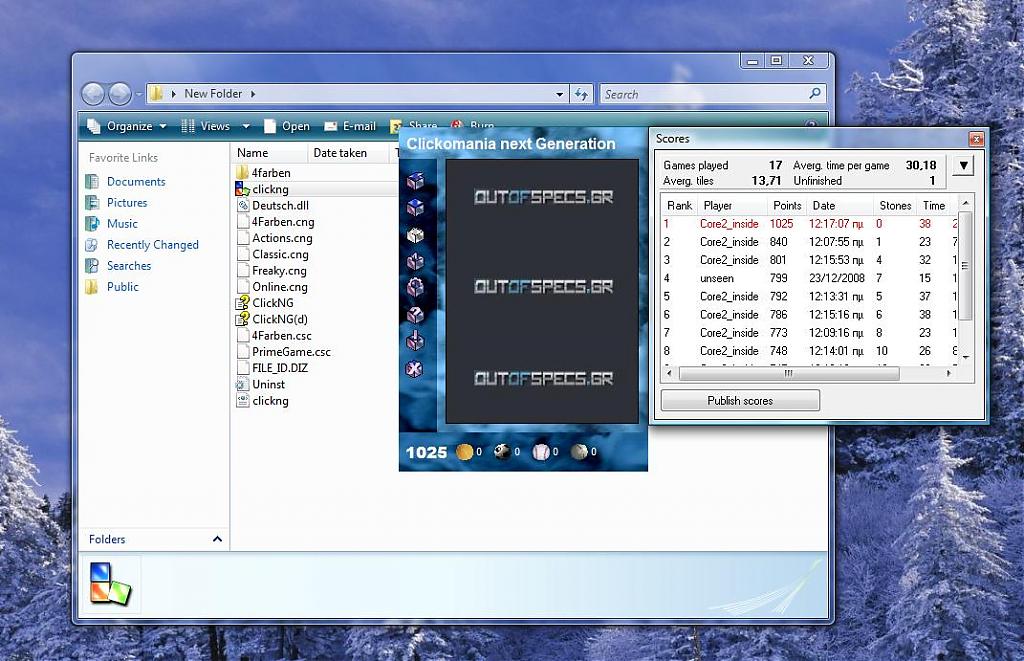
Task: Select the PrimeGame.csc file
Action: [x=283, y=351]
